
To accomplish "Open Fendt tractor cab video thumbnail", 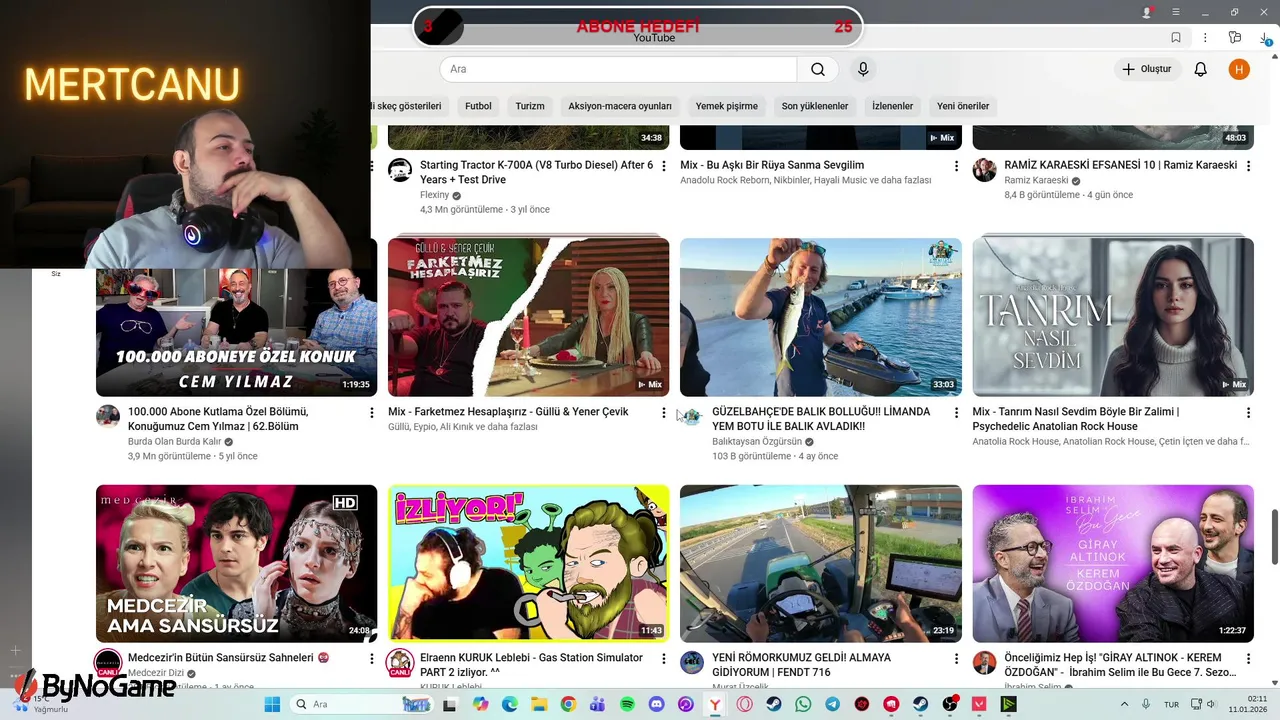I will (x=820, y=563).
